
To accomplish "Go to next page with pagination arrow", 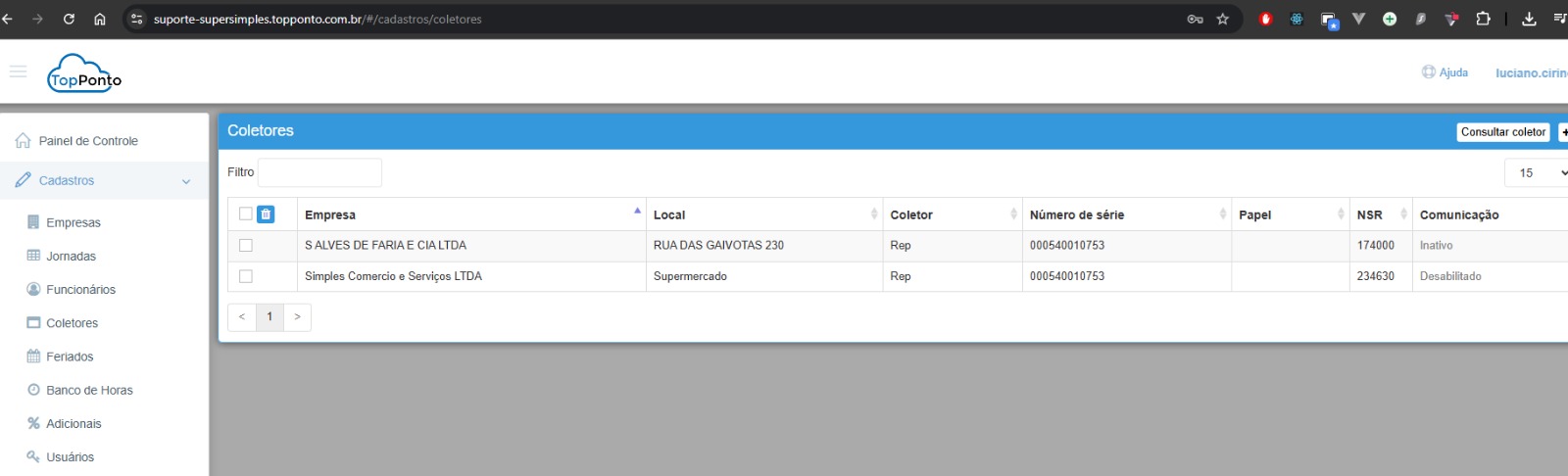I will (x=297, y=317).
